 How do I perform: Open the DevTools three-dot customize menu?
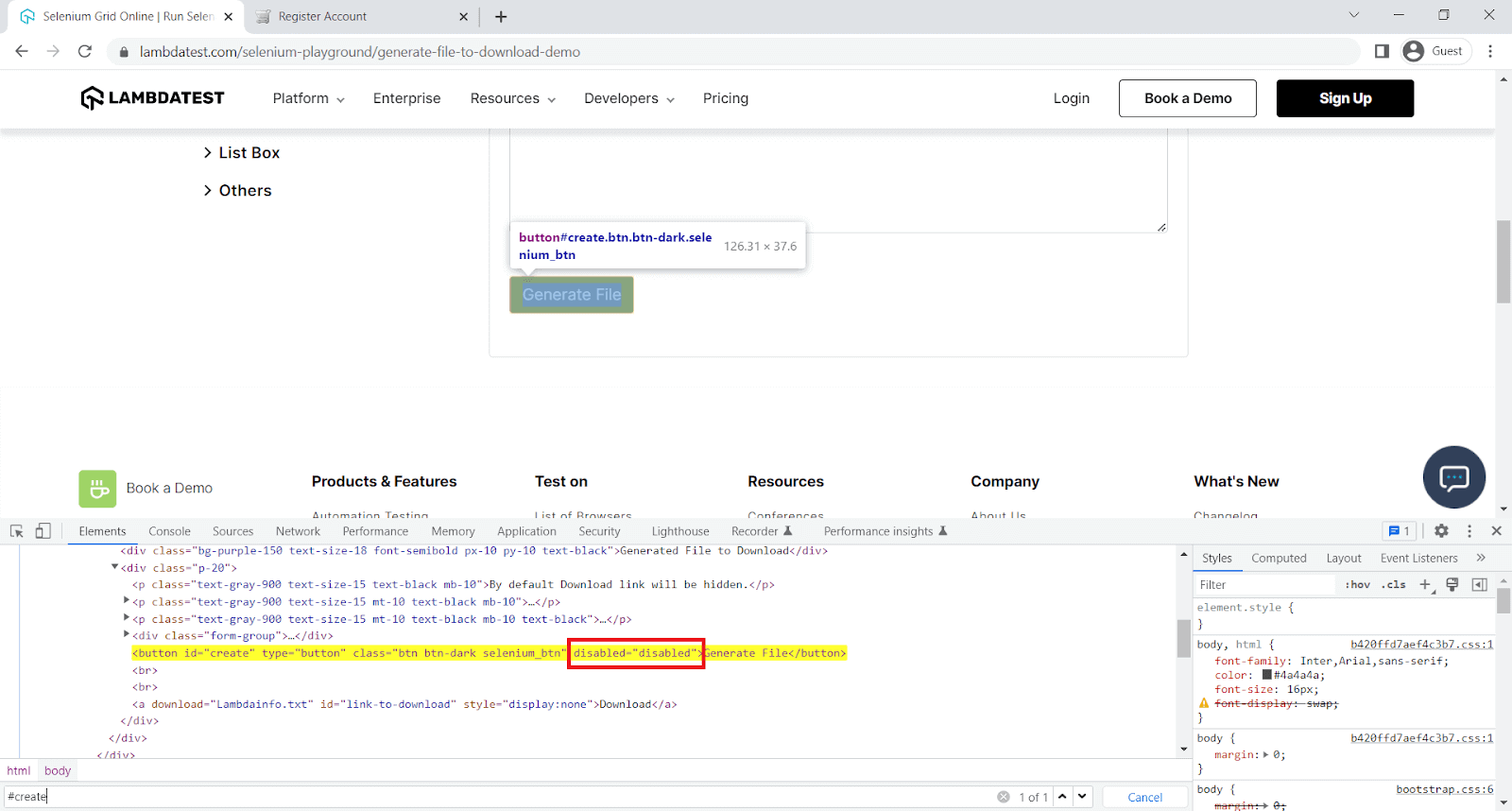pyautogui.click(x=1469, y=531)
